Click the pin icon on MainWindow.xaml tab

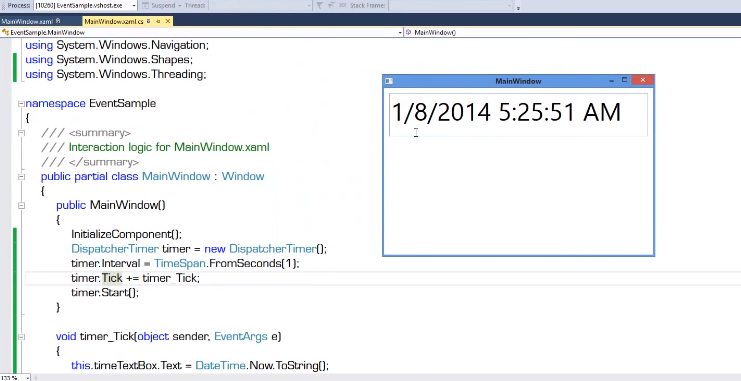point(58,21)
